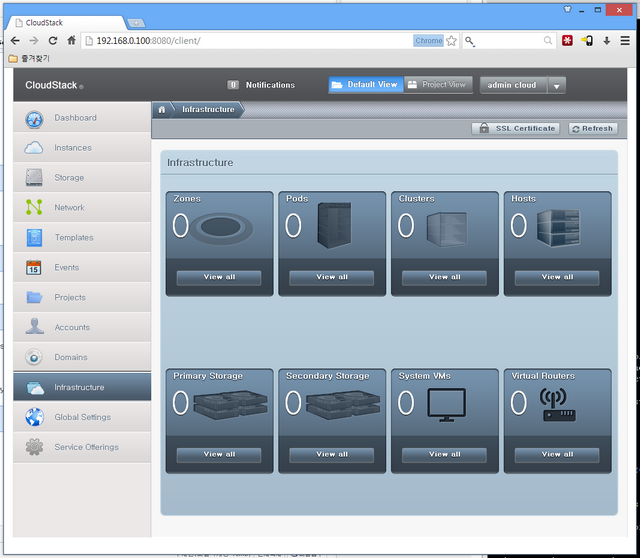Screen dimensions: 640x558
Task: Select the CloudStack browser tab
Action: pos(67,23)
